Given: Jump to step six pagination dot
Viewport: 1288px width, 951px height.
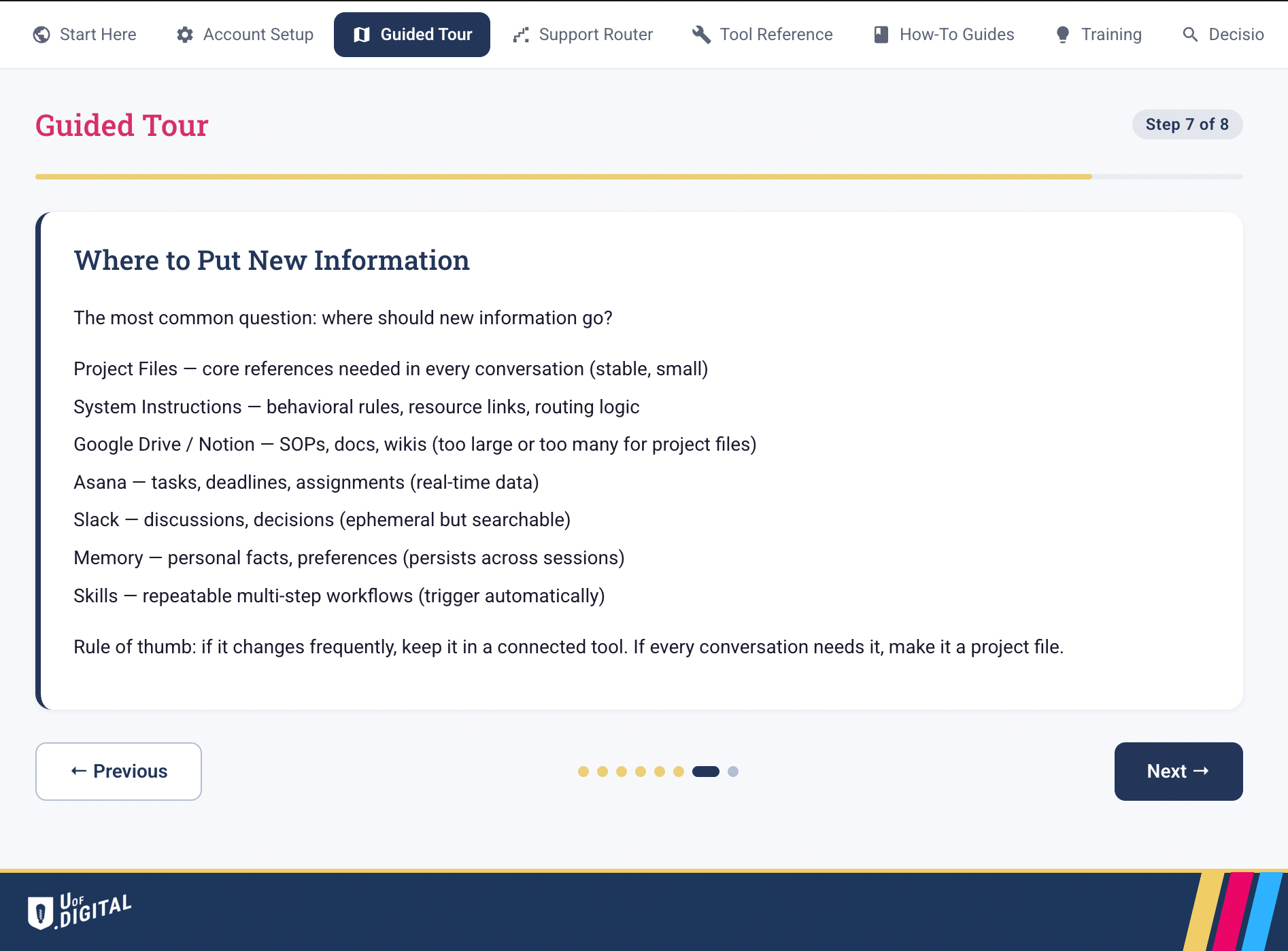Looking at the screenshot, I should coord(679,772).
